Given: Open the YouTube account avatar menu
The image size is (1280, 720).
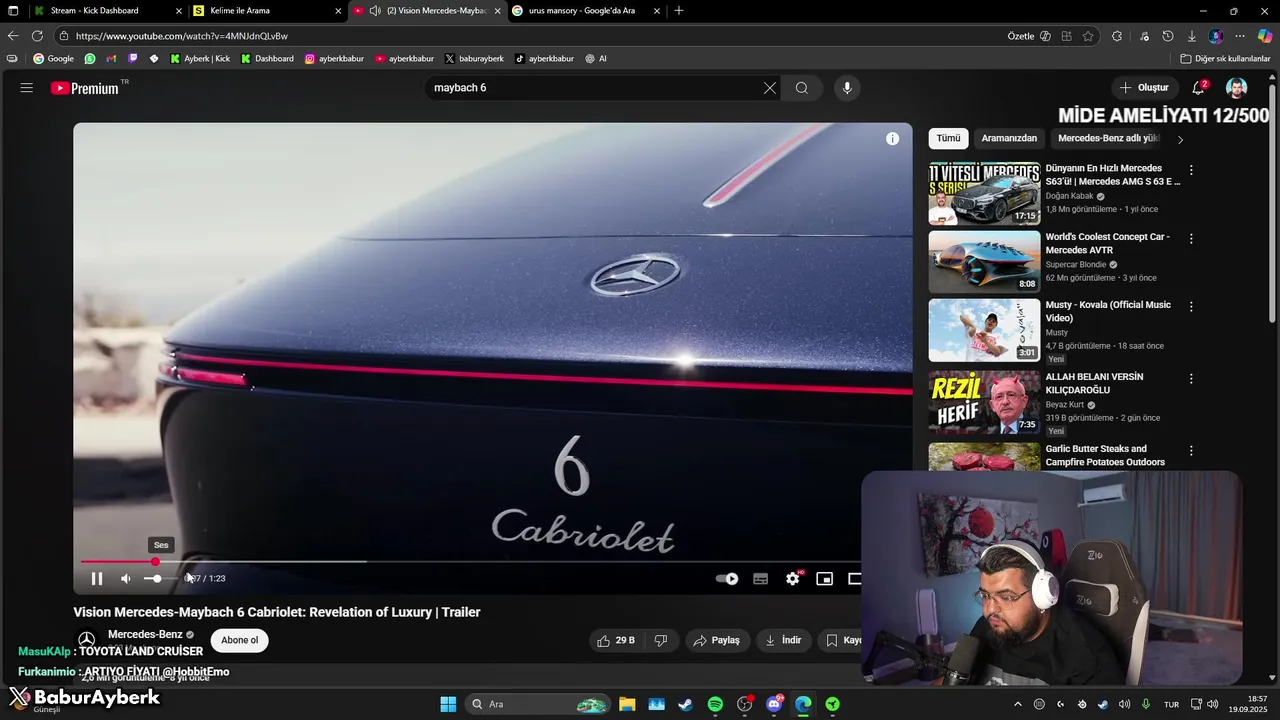Looking at the screenshot, I should coord(1237,88).
